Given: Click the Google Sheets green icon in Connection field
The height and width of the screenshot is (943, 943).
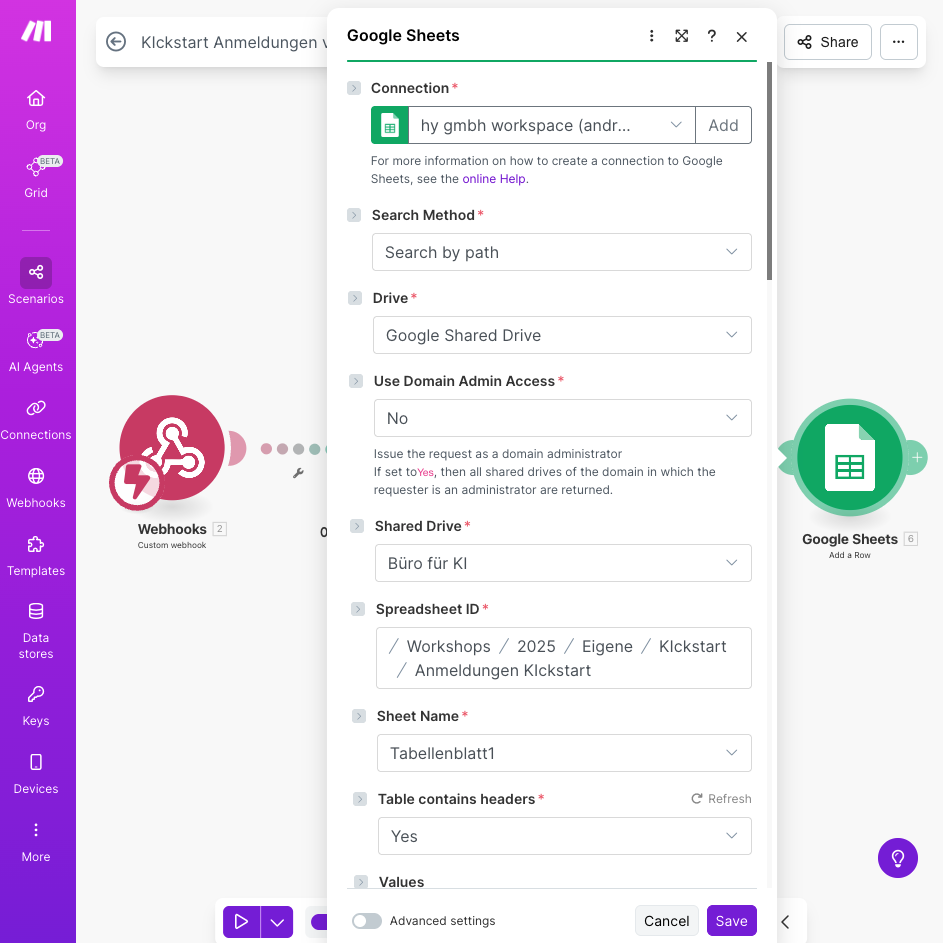Looking at the screenshot, I should pos(390,125).
